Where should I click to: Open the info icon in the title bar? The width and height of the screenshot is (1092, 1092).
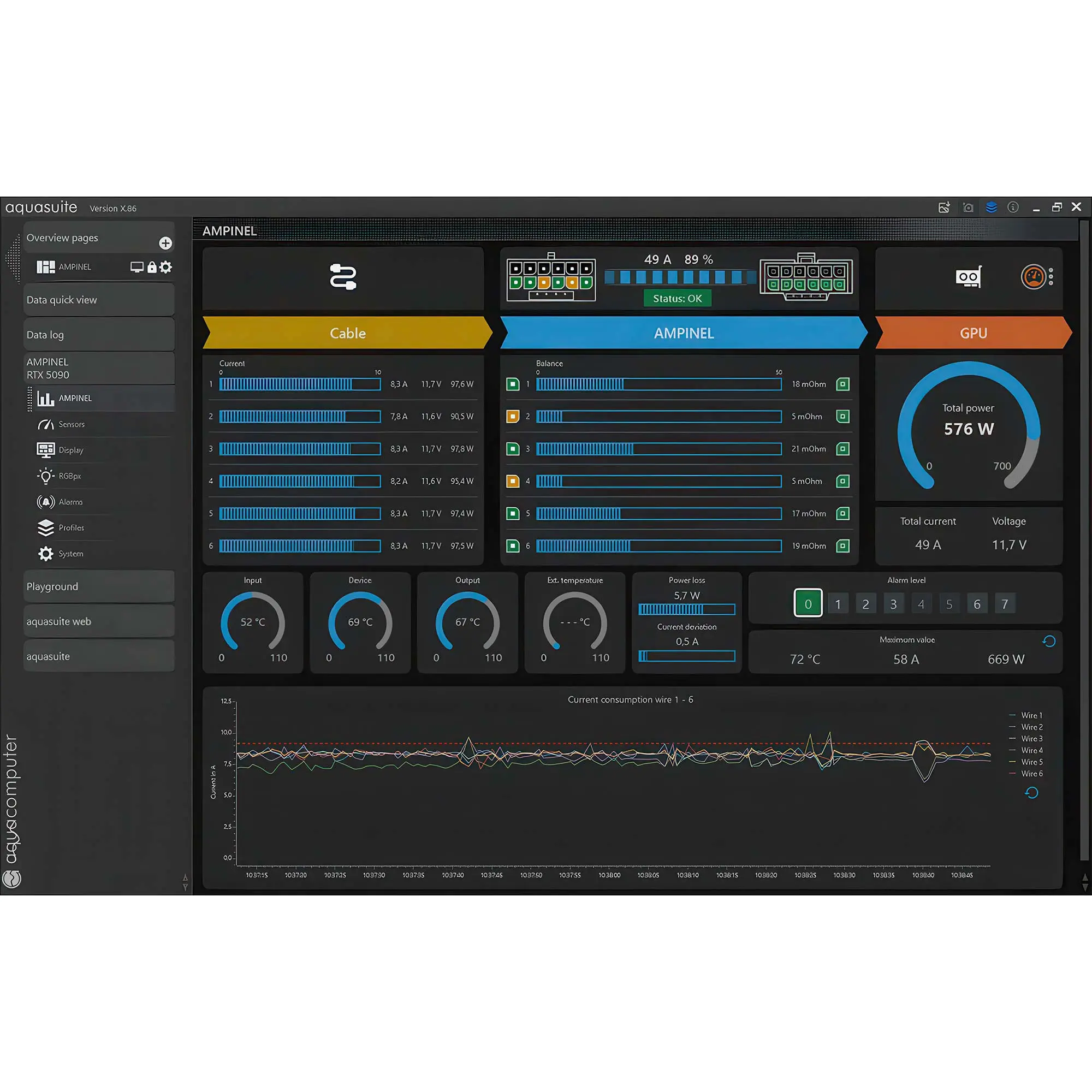click(1013, 207)
